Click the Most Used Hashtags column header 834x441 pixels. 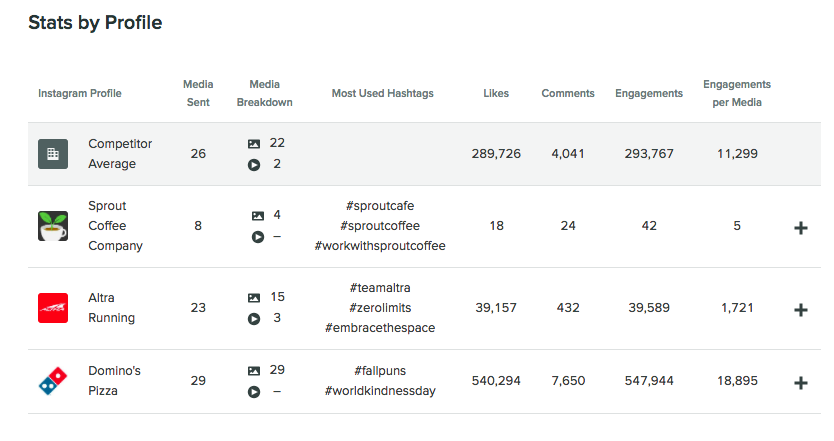point(382,93)
